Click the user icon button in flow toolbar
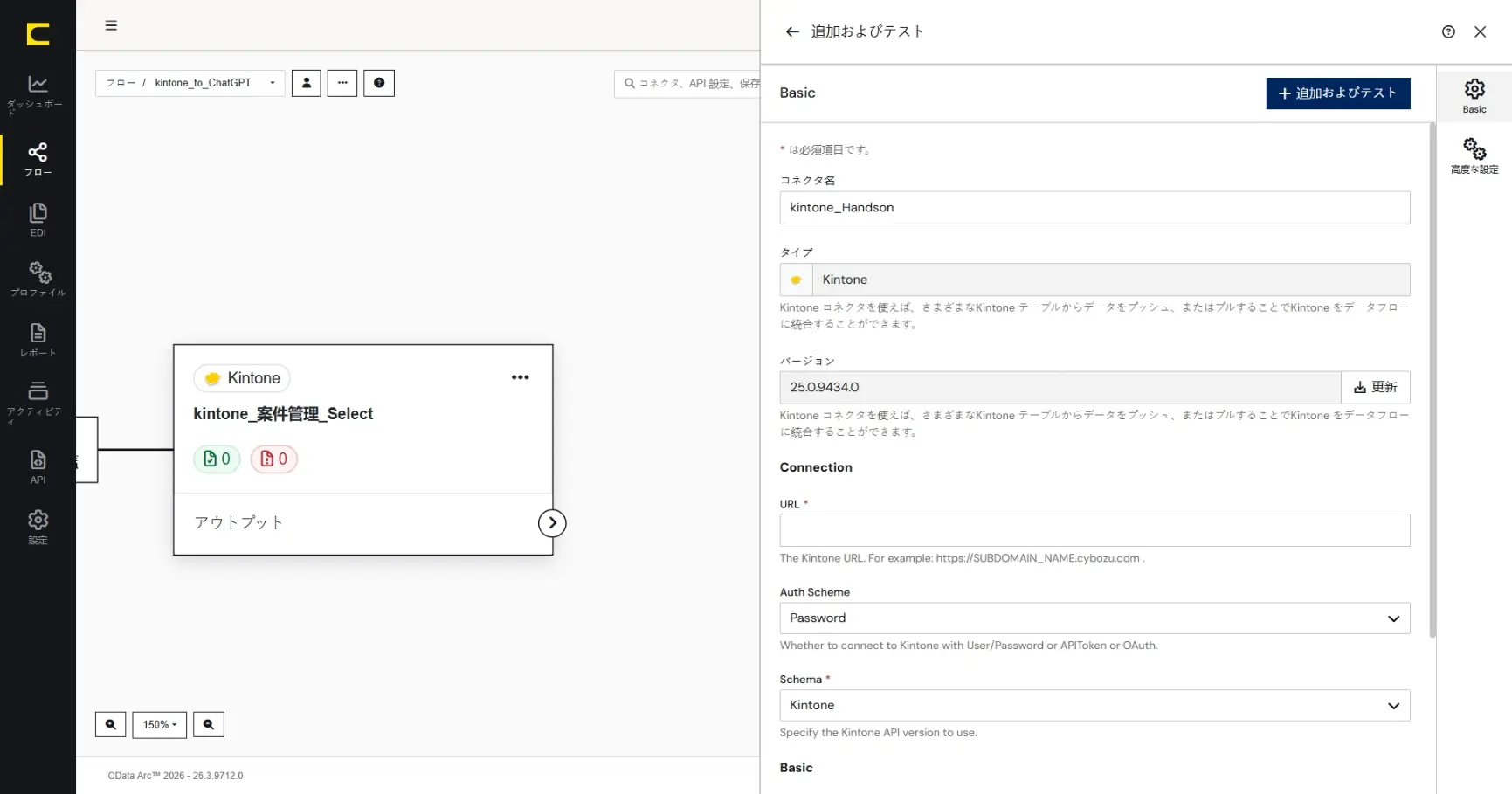The height and width of the screenshot is (794, 1512). [307, 83]
